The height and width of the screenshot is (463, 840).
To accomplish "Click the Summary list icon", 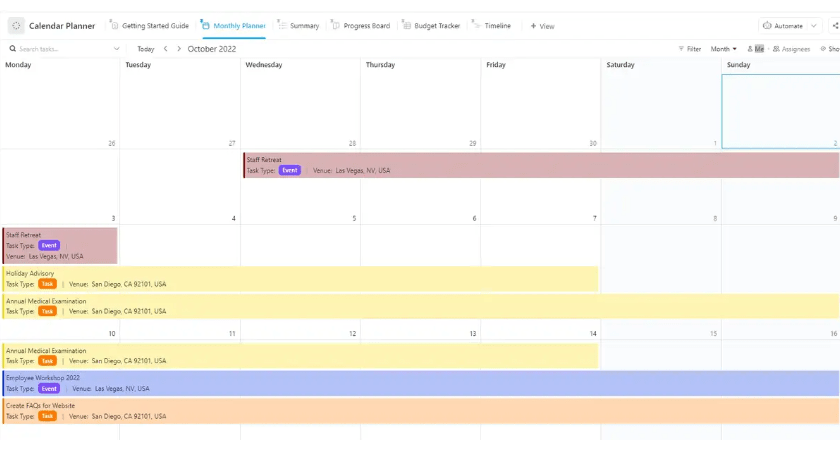I will [x=282, y=25].
